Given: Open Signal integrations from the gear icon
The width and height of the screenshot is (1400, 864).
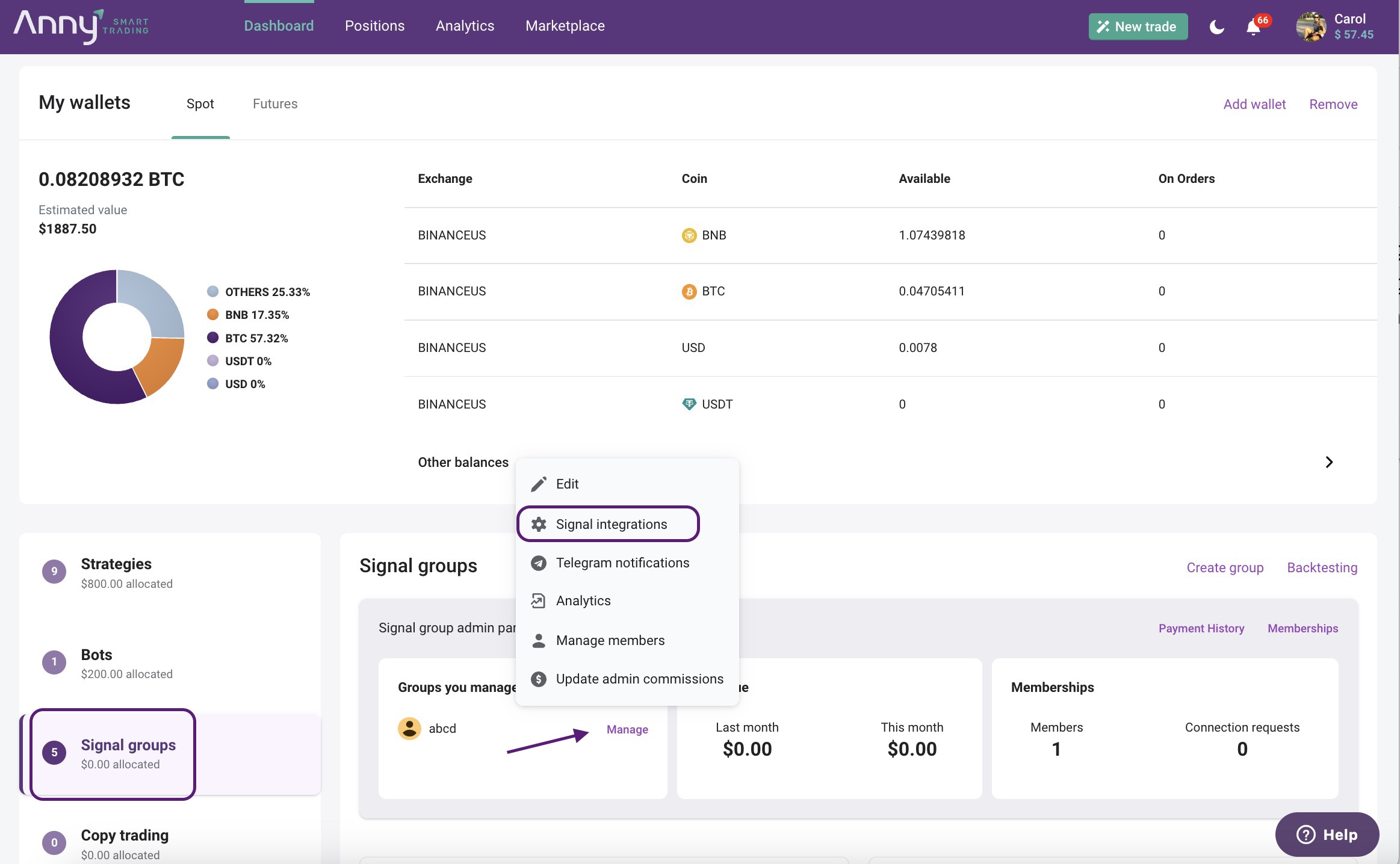Looking at the screenshot, I should [539, 524].
